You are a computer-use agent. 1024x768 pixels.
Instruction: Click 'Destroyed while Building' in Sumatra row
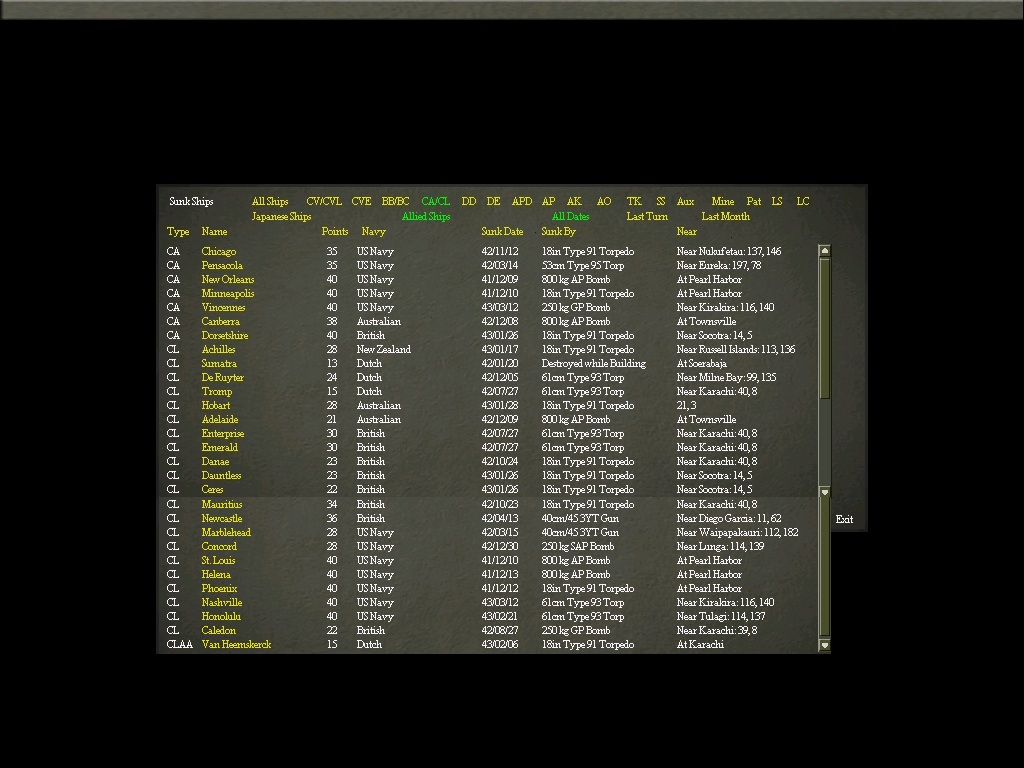tap(594, 364)
